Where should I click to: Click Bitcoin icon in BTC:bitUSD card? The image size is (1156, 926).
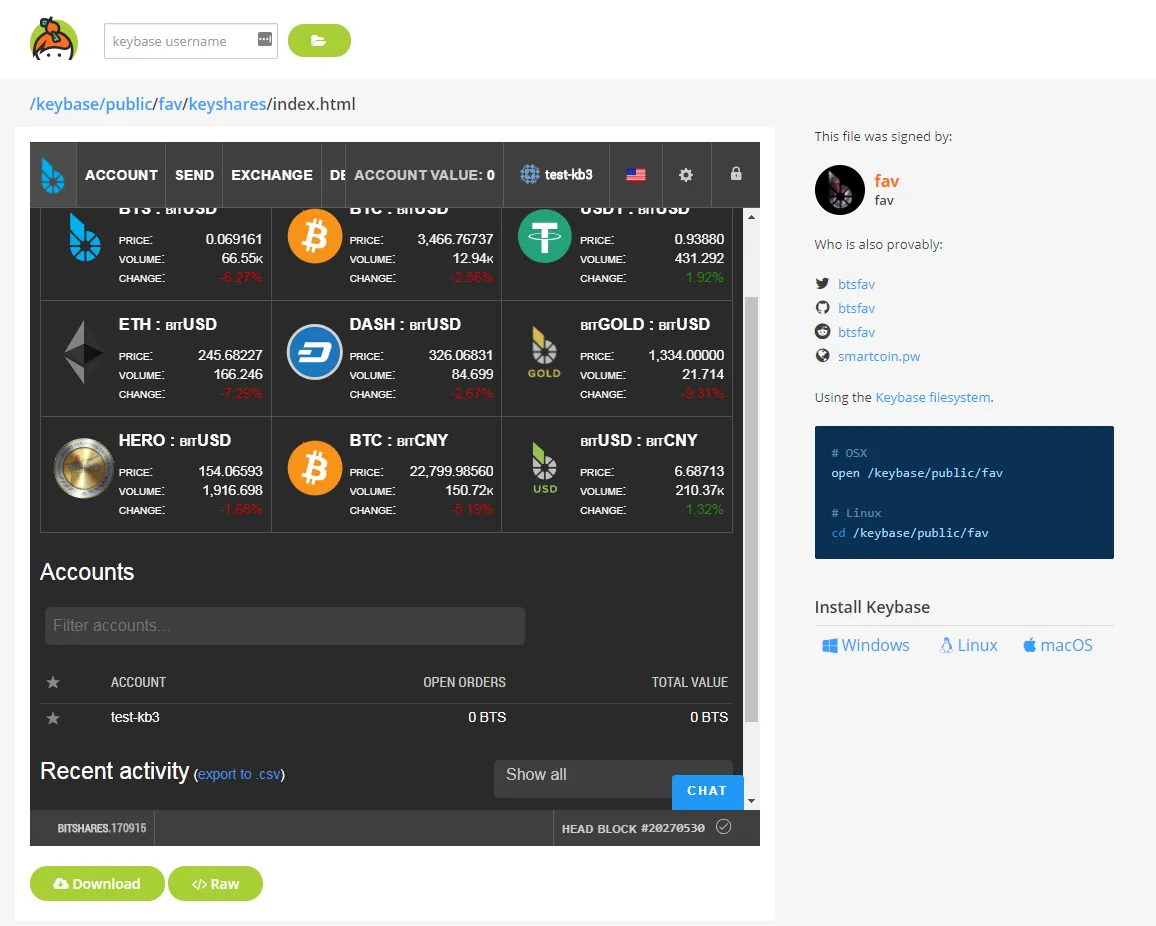point(315,236)
